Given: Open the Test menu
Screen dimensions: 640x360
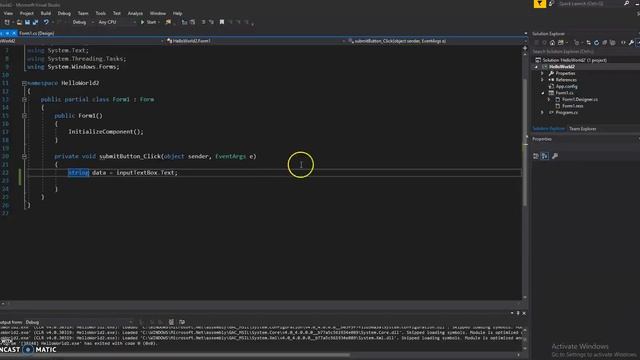Looking at the screenshot, I should coord(117,13).
